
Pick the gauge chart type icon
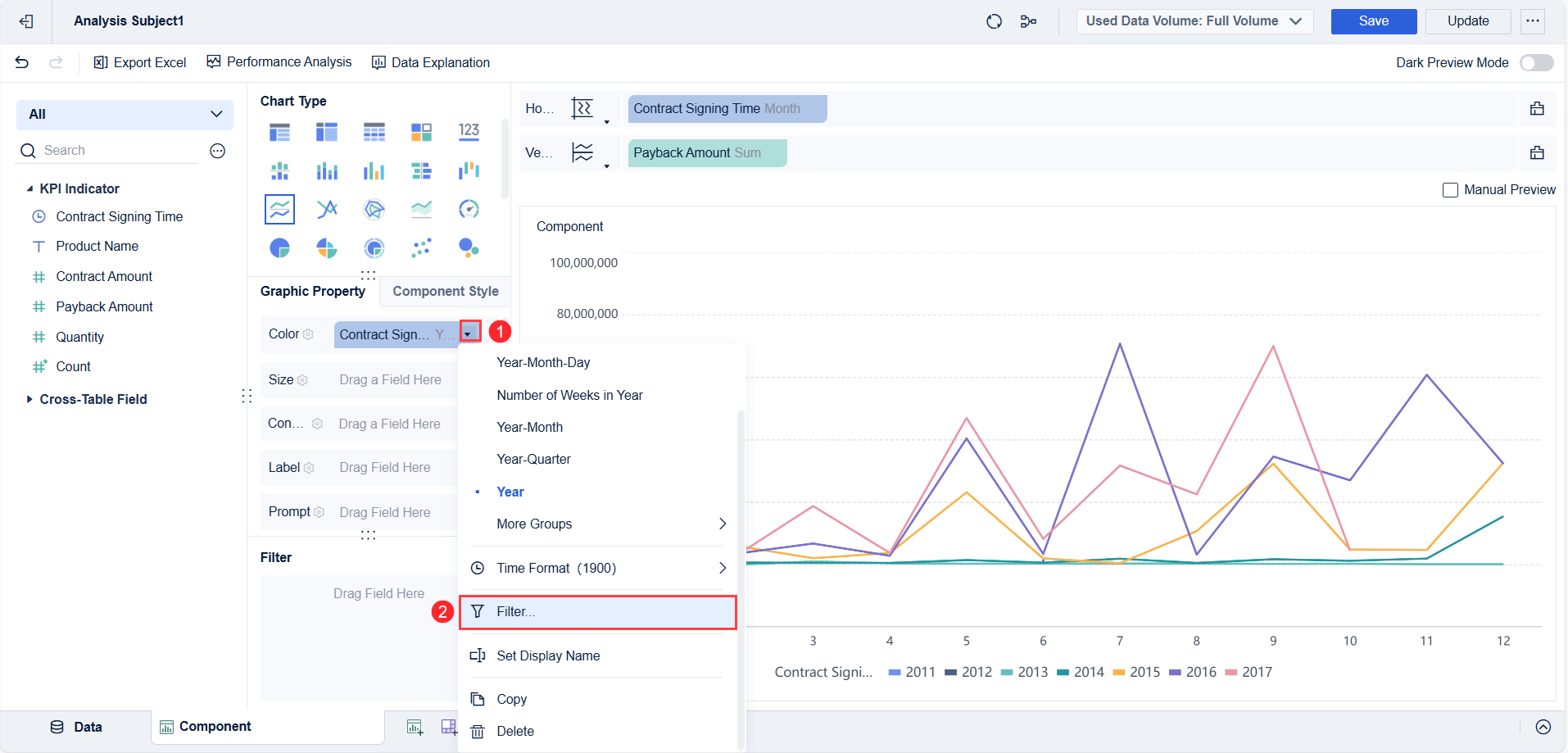pos(469,209)
